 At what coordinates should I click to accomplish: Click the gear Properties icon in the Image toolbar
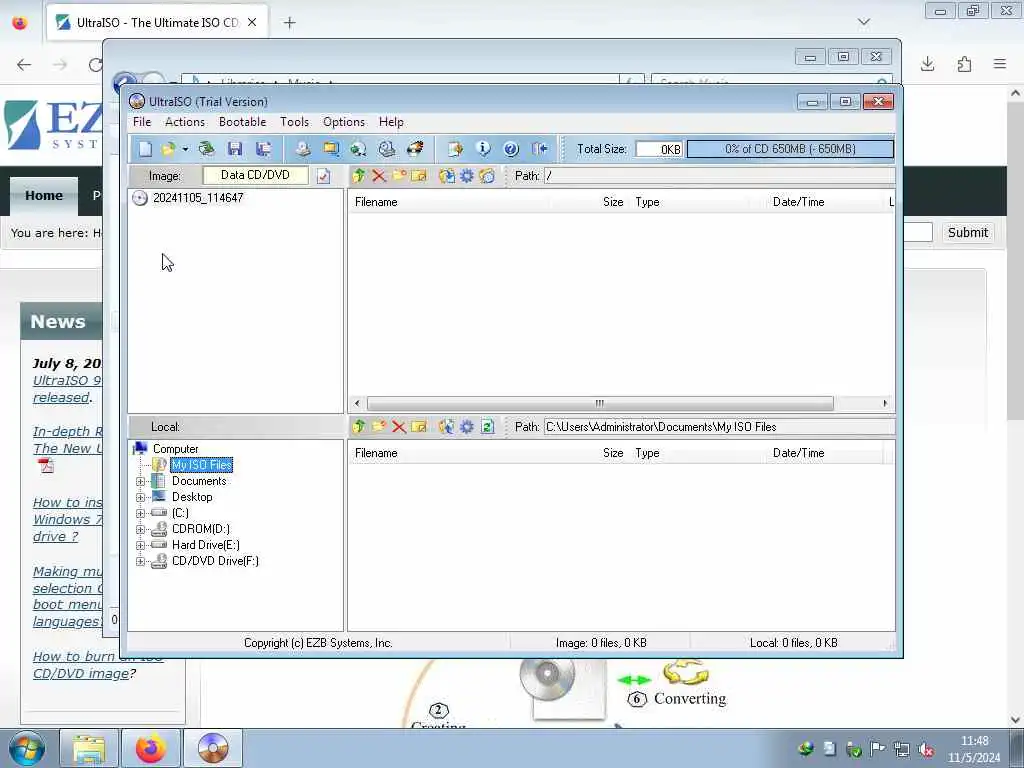pyautogui.click(x=467, y=176)
